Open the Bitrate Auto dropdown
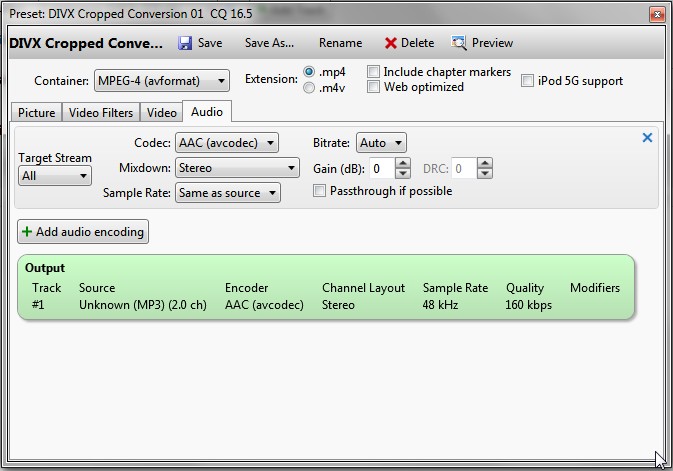 click(x=381, y=143)
